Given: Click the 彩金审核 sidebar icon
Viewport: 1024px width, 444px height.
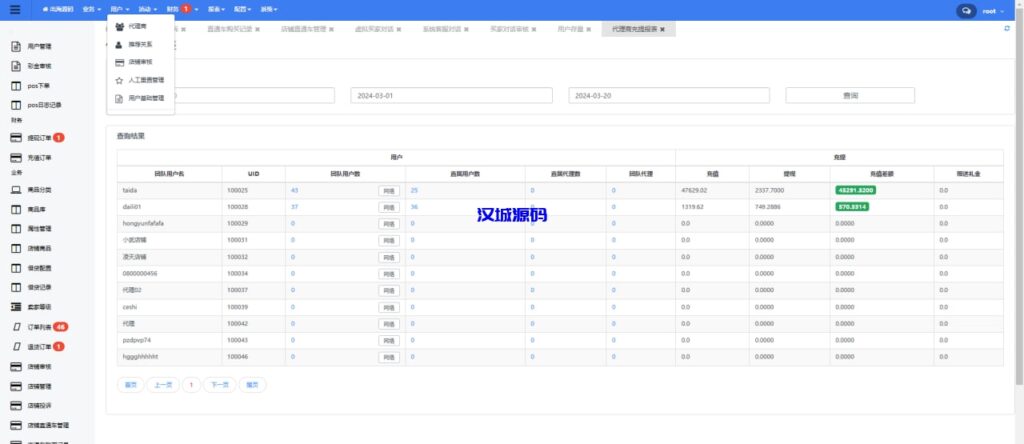Looking at the screenshot, I should 16,67.
